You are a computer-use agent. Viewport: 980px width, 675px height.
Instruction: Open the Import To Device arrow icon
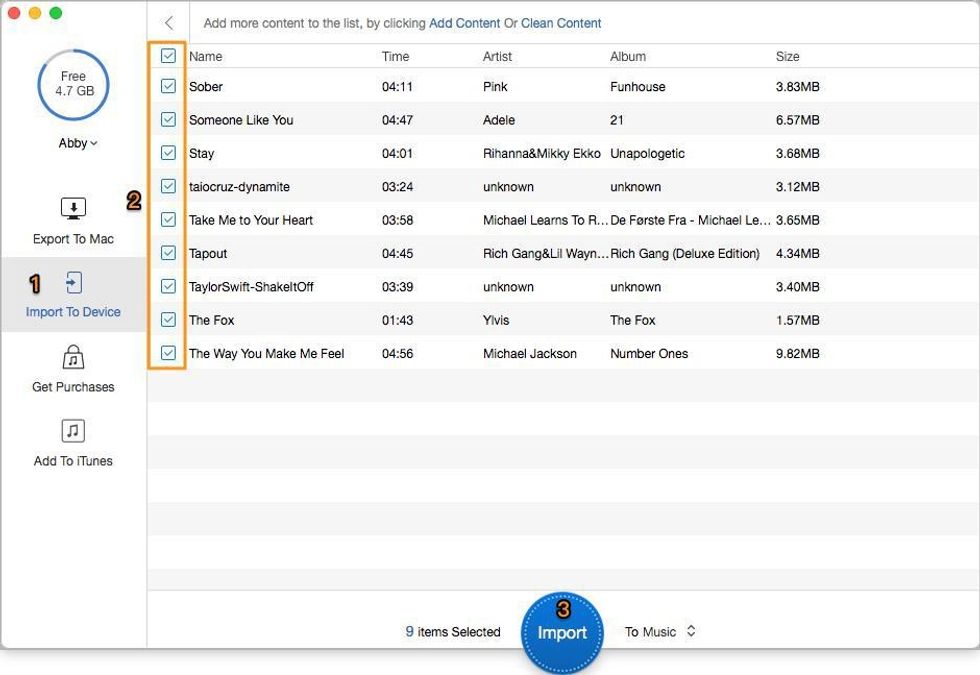coord(73,282)
